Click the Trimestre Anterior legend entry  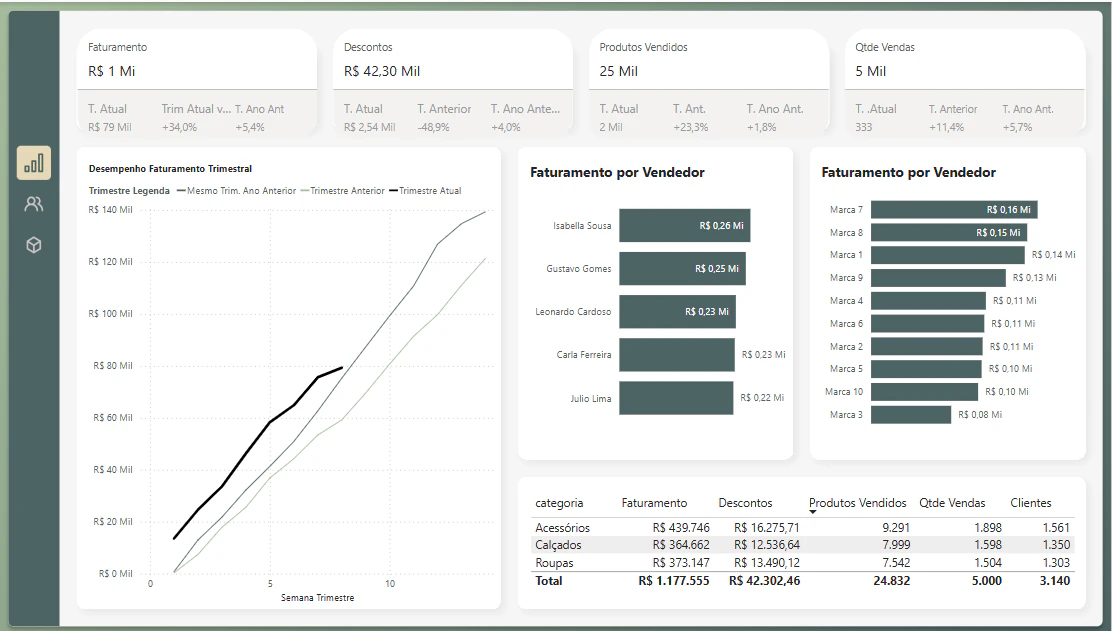(x=343, y=191)
